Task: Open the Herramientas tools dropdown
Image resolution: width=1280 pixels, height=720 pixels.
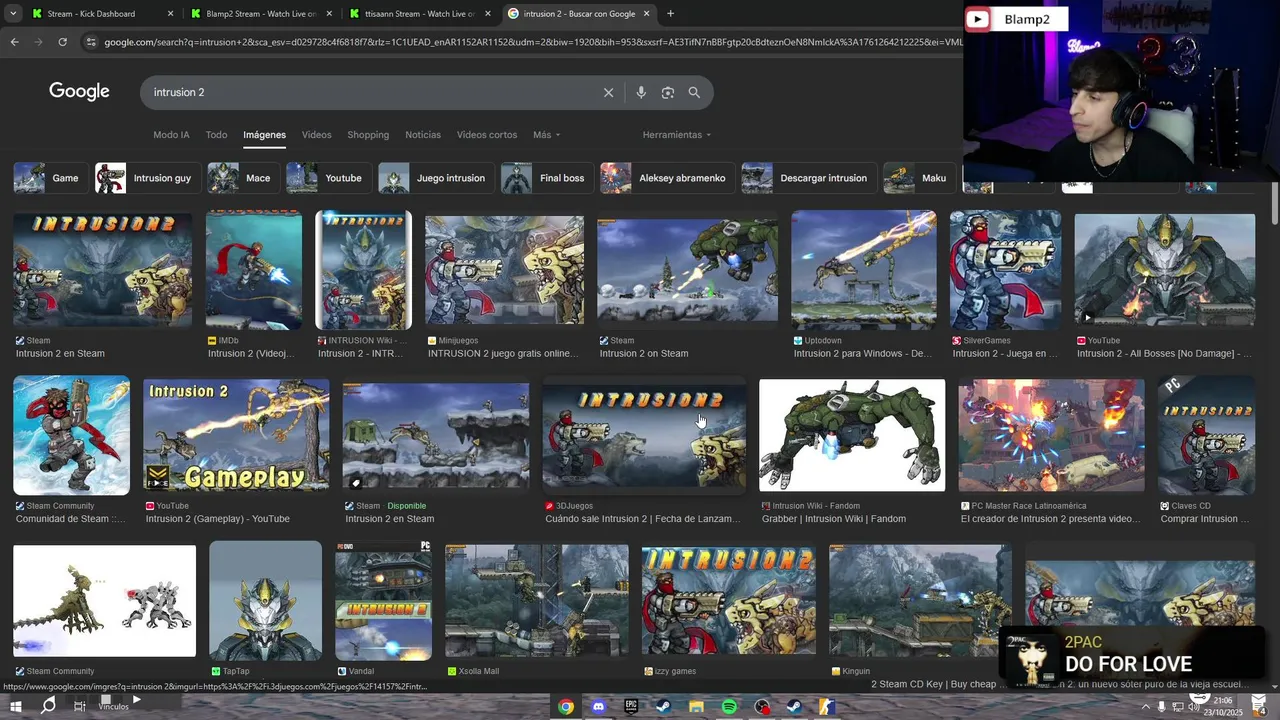Action: [x=677, y=135]
